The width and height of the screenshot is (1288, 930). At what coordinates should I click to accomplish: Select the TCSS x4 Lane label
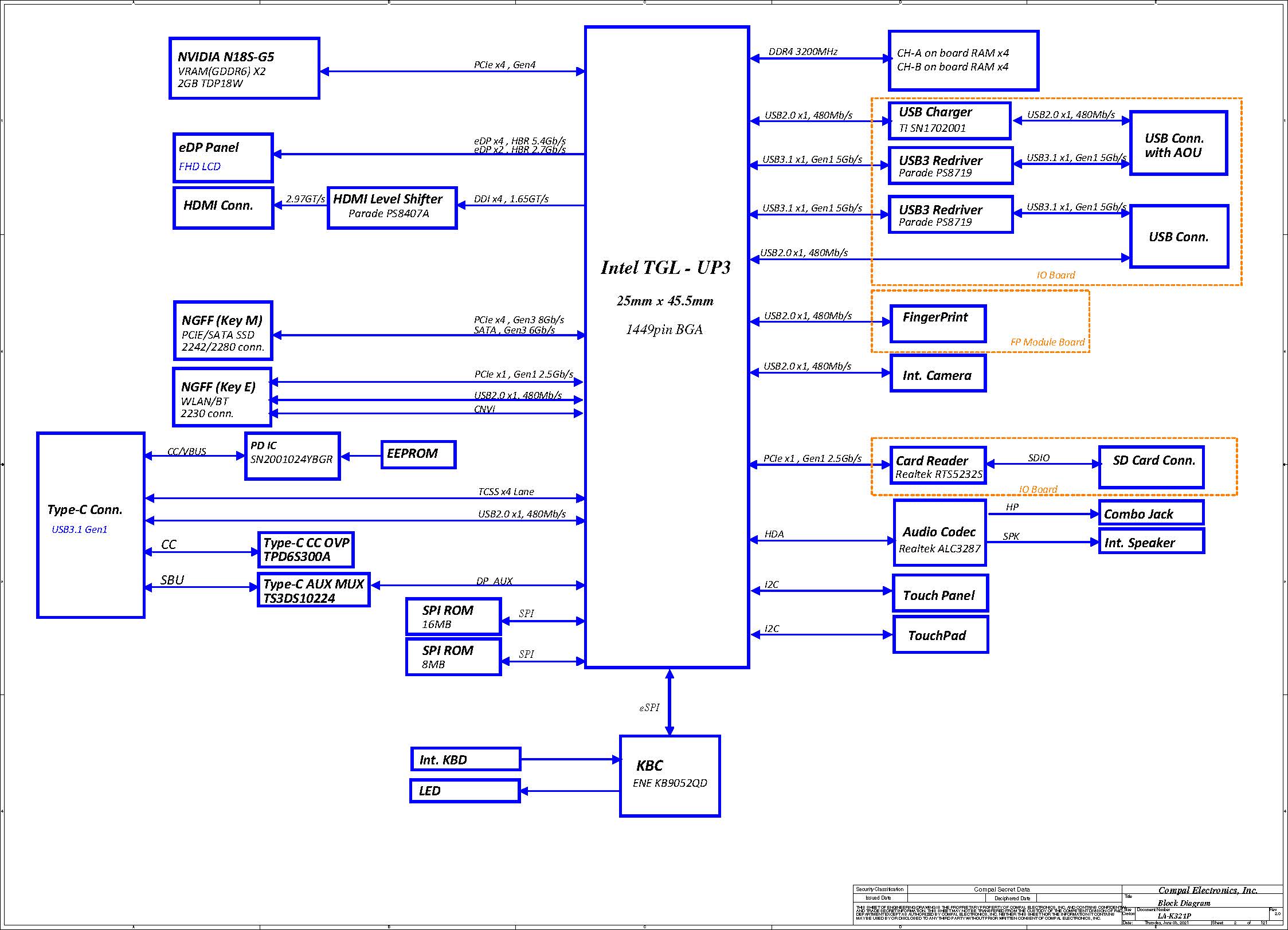tap(506, 492)
